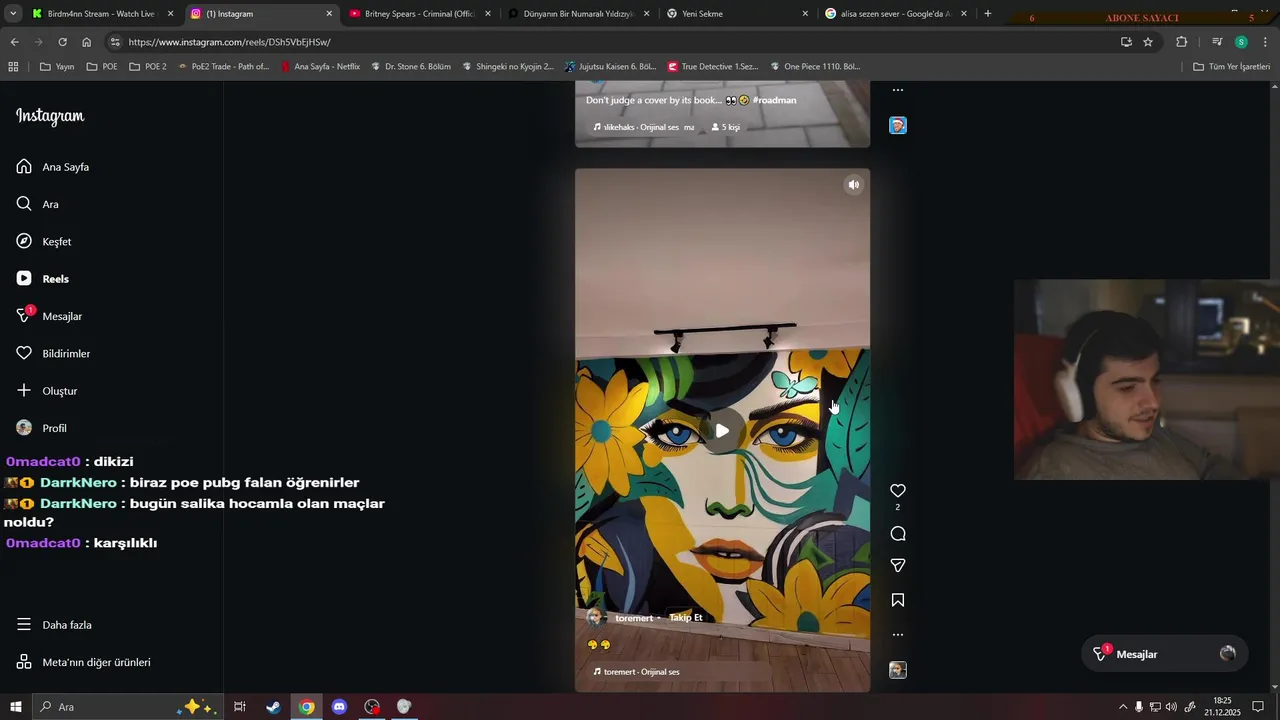This screenshot has height=720, width=1280.
Task: Open audio thumbnail of the roadman reel
Action: (898, 125)
